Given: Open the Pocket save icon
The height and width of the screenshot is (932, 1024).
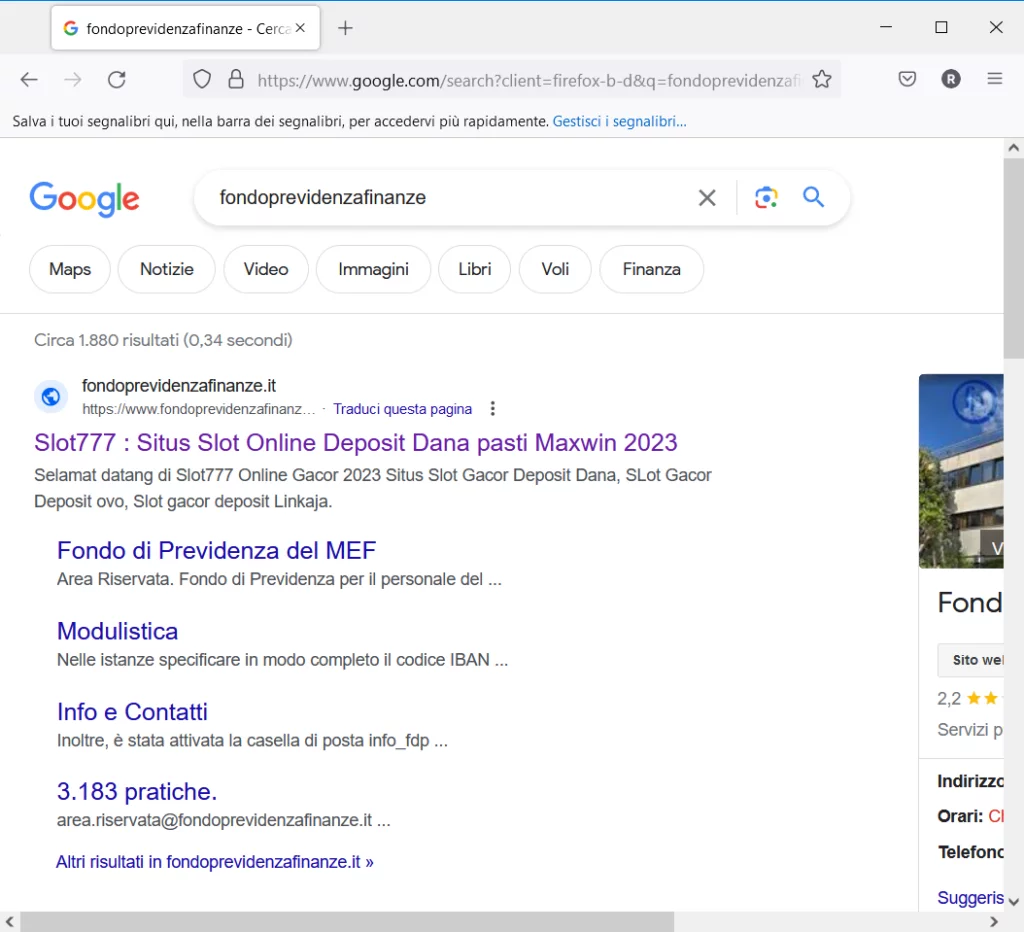Looking at the screenshot, I should 907,80.
